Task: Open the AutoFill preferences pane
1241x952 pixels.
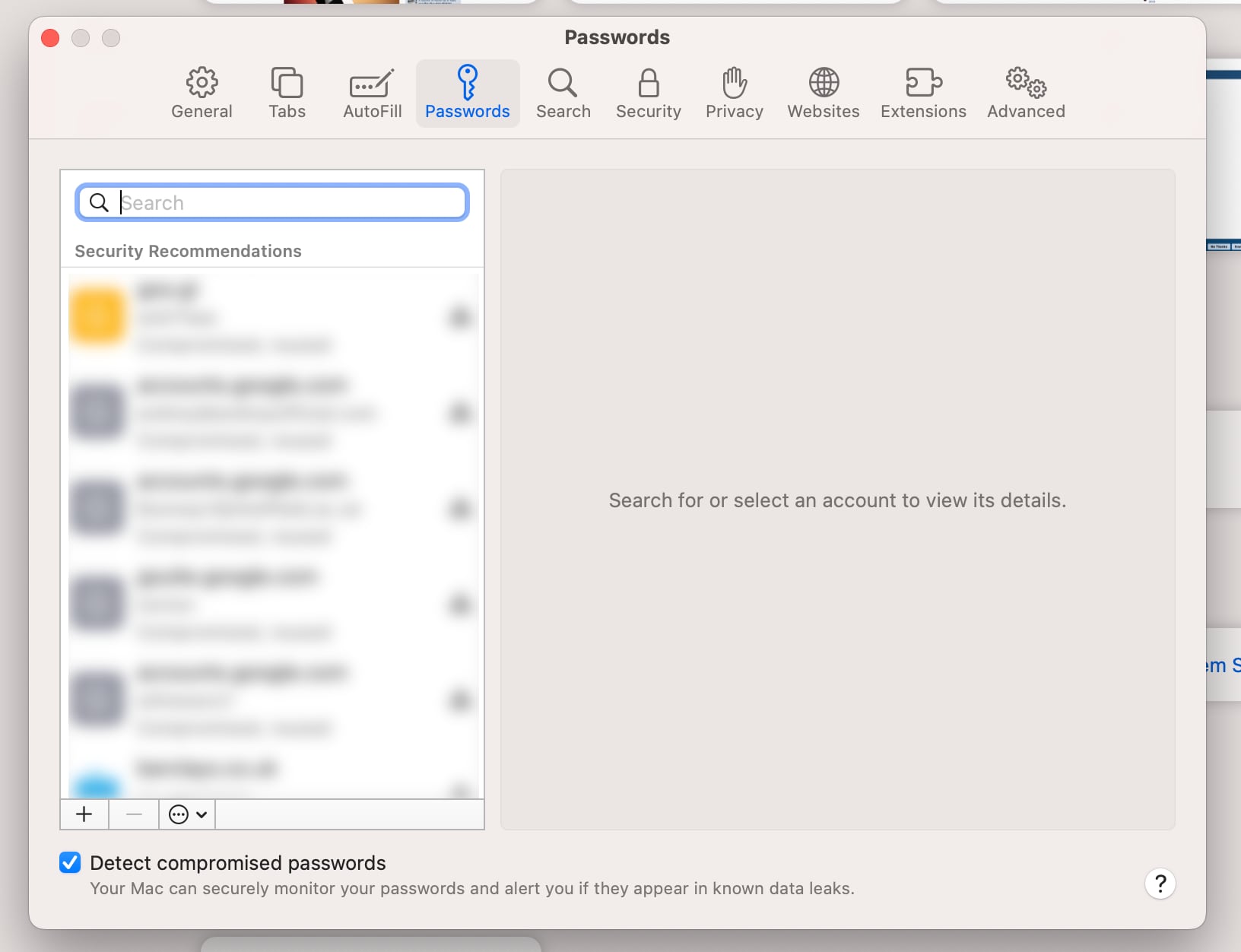Action: pos(372,94)
